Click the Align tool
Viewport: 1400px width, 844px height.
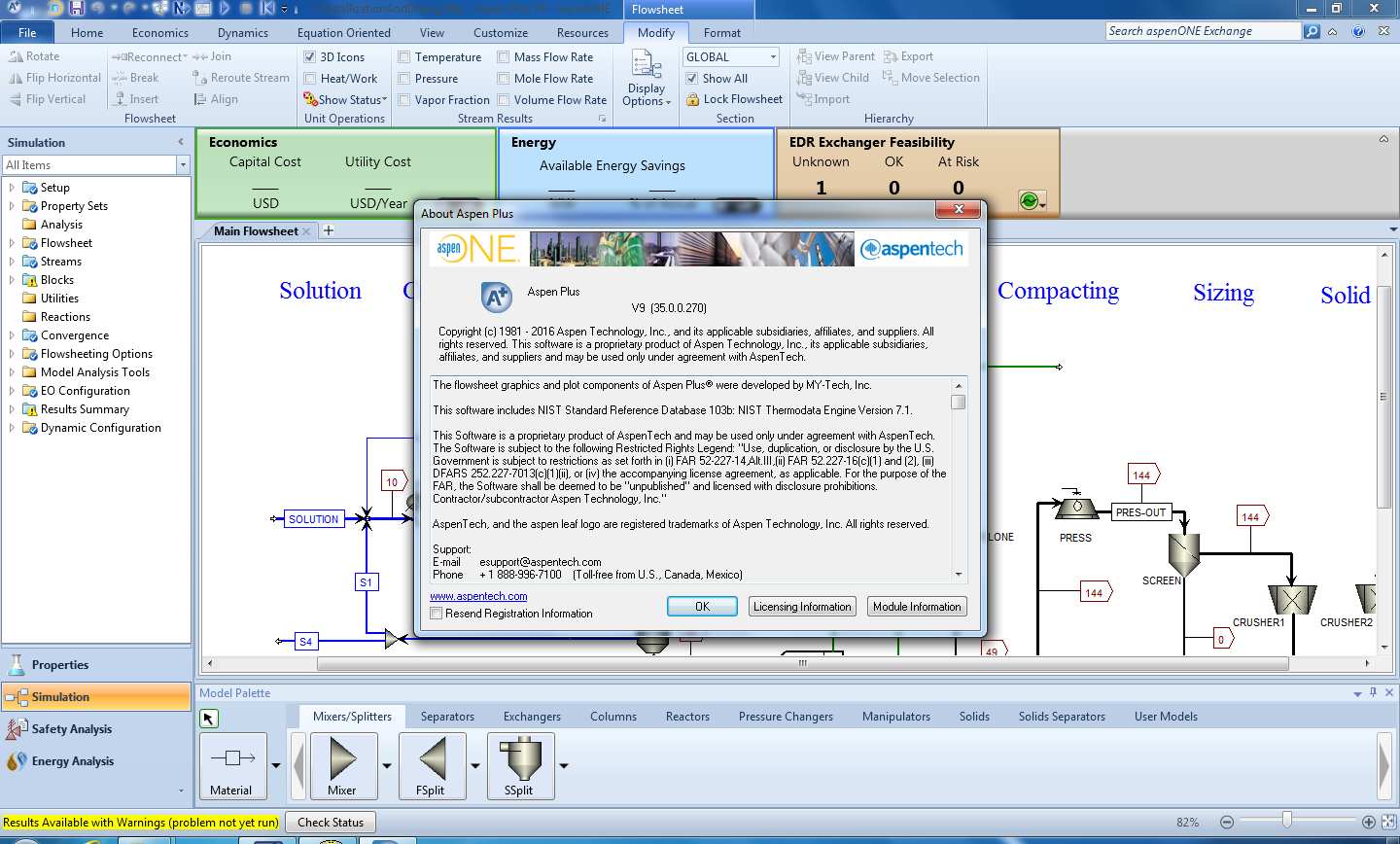(x=216, y=99)
